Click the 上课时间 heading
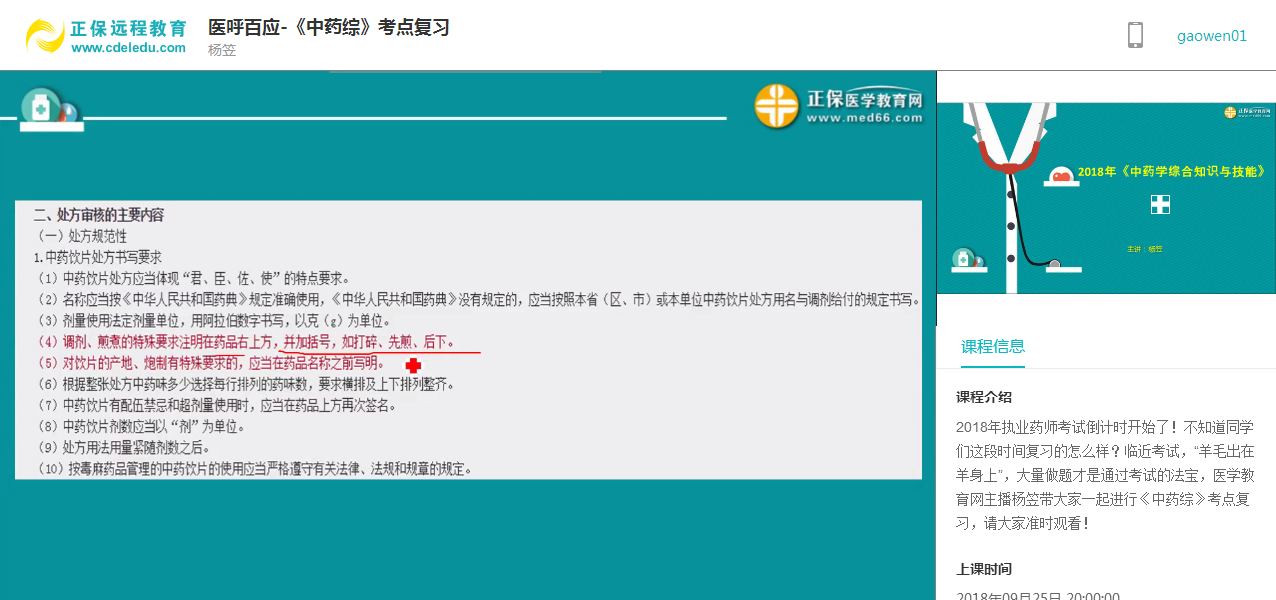Image resolution: width=1276 pixels, height=600 pixels. (x=984, y=569)
